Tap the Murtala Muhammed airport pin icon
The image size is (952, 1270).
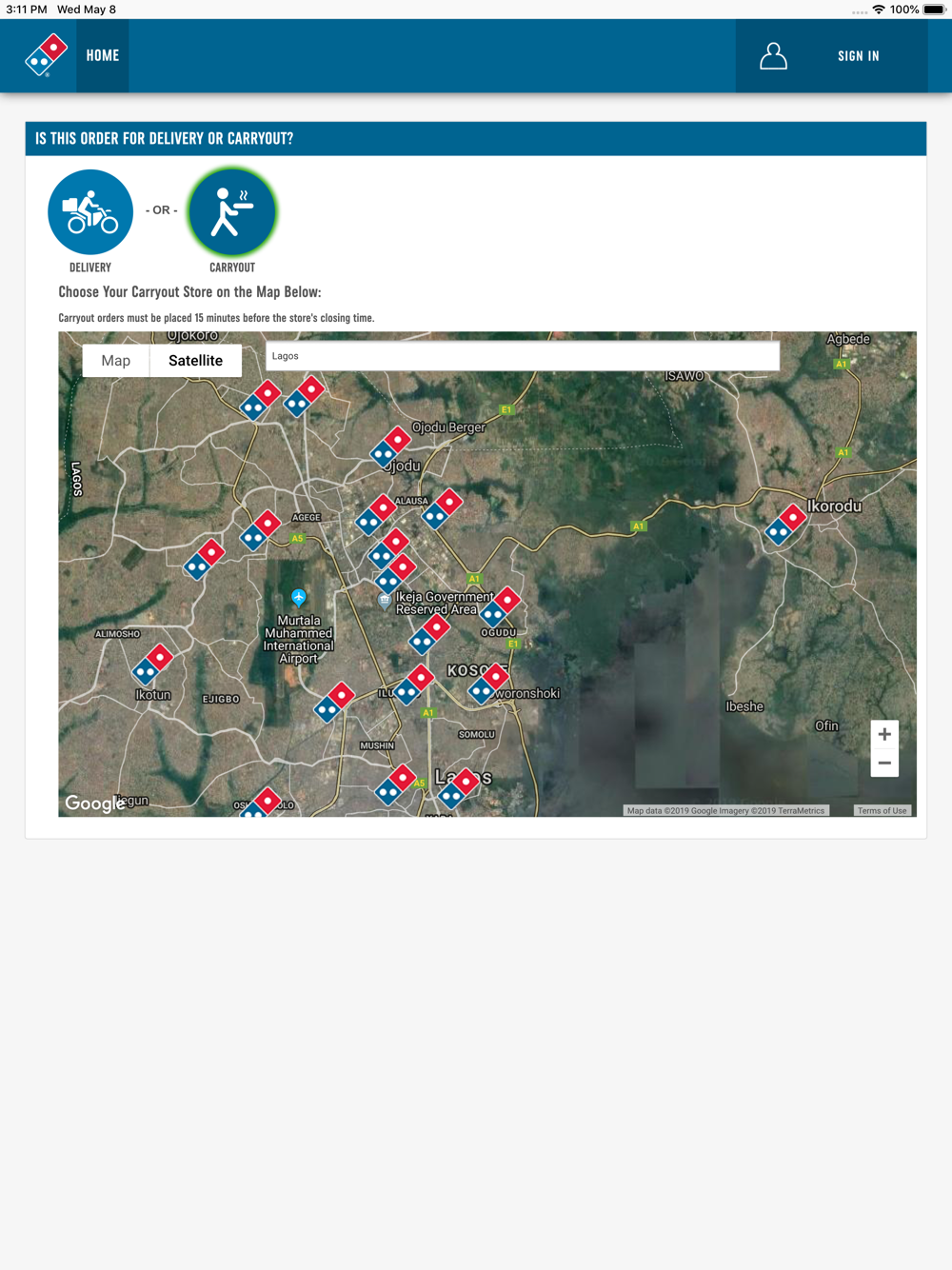[x=299, y=598]
